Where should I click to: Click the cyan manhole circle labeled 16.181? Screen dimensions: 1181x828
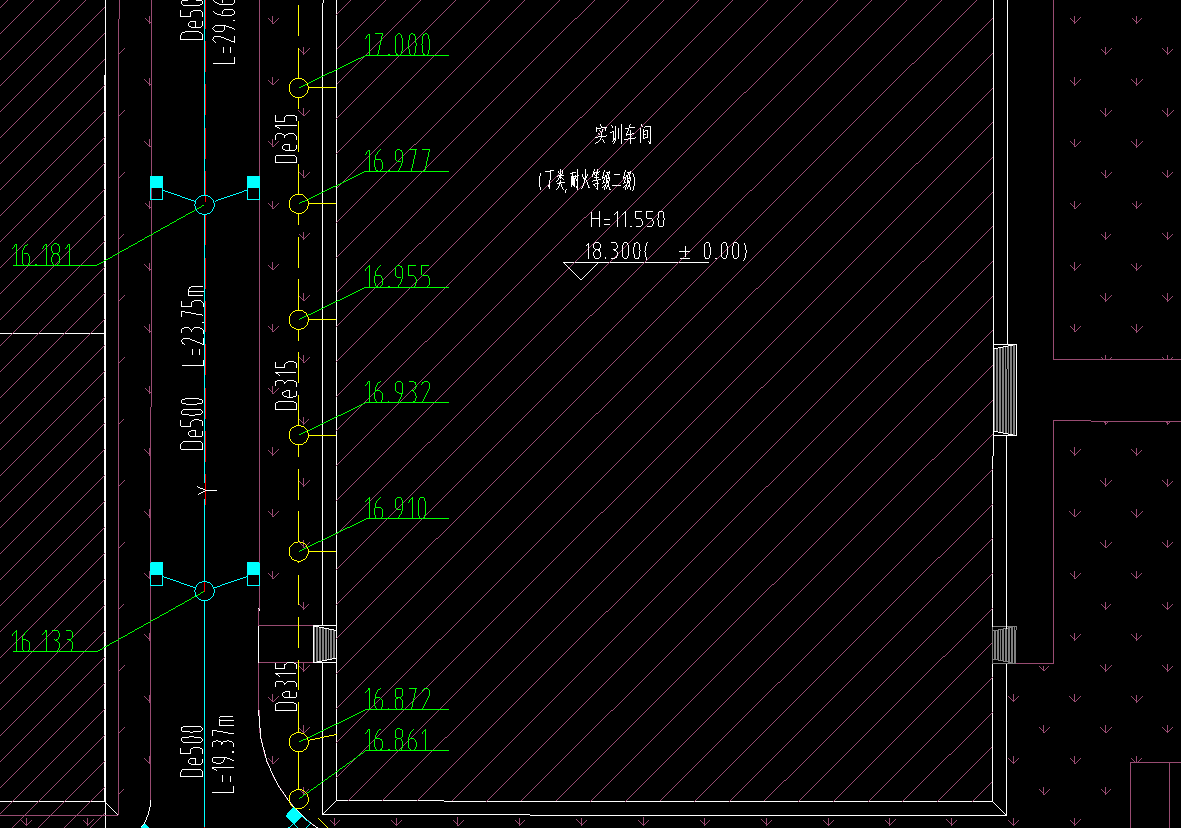pos(205,204)
